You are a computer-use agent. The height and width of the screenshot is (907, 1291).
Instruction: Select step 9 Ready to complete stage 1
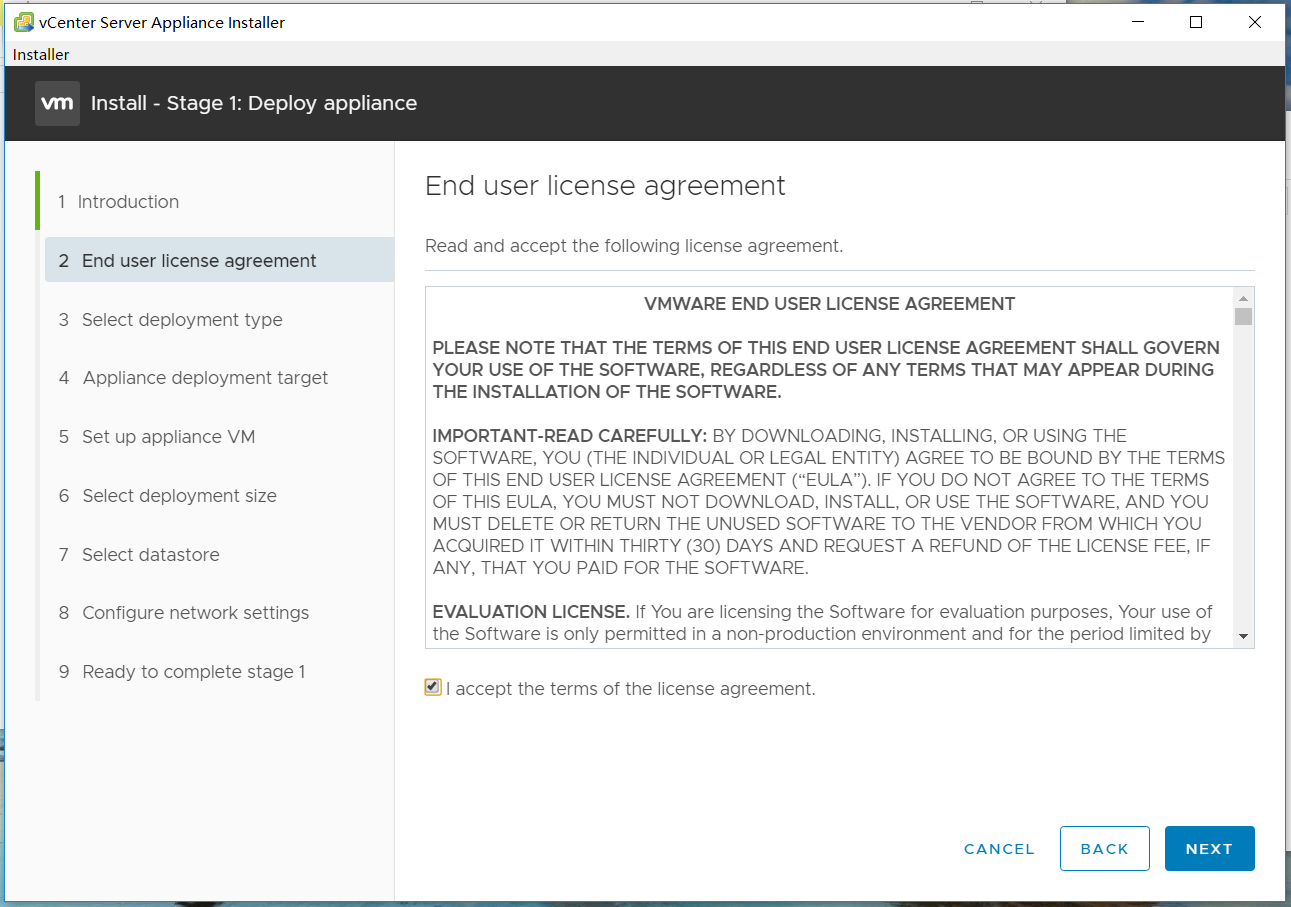pos(181,672)
